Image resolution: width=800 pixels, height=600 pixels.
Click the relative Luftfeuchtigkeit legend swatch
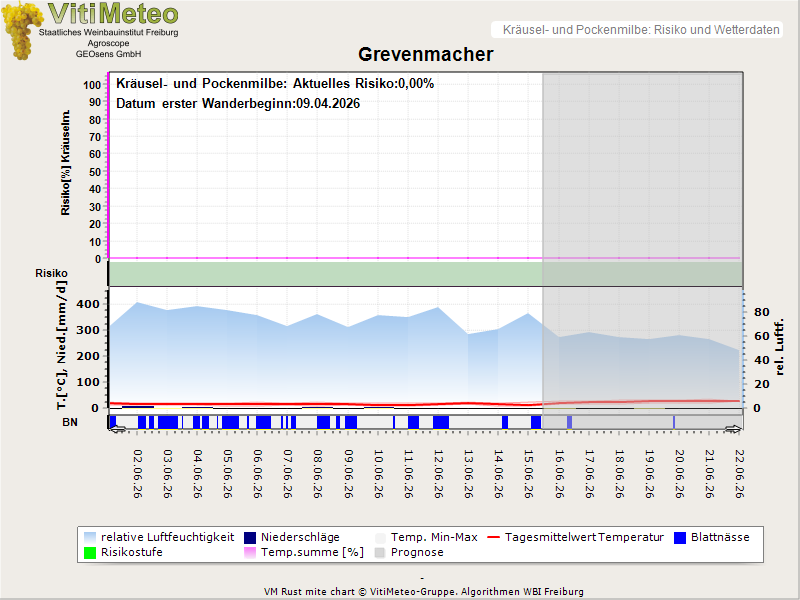(x=90, y=537)
